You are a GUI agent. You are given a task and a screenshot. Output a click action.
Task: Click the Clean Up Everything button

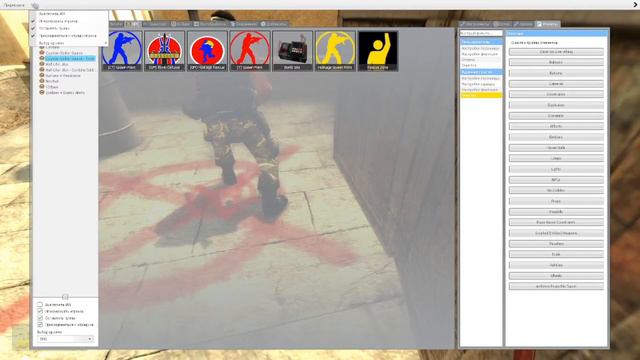(556, 52)
